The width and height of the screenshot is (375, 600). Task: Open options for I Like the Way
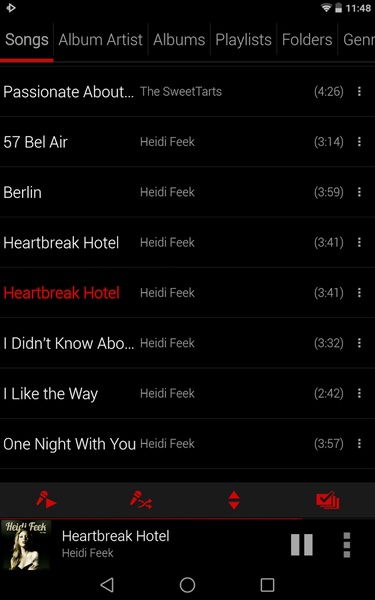pos(359,393)
